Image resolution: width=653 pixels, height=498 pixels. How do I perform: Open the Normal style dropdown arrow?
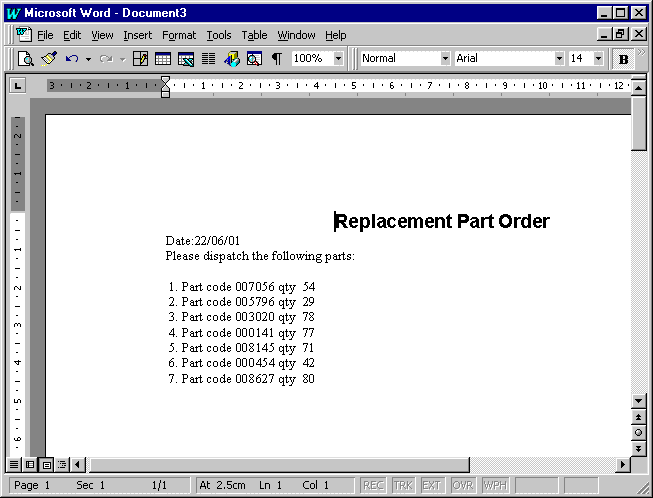coord(446,58)
